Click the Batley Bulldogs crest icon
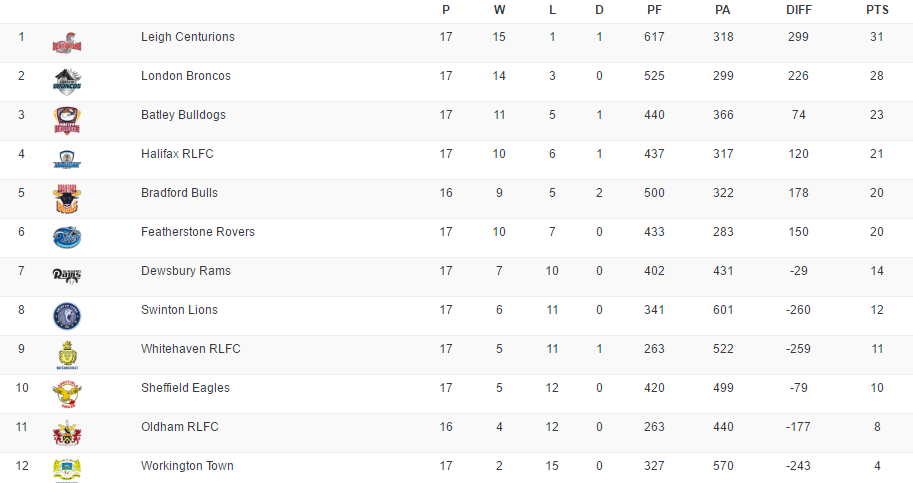Image resolution: width=913 pixels, height=483 pixels. click(67, 120)
